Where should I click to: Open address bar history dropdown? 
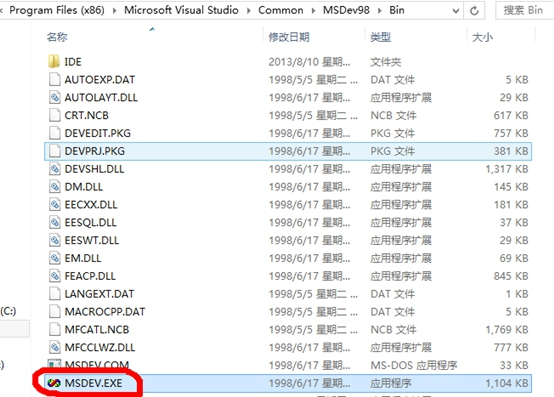[x=456, y=11]
